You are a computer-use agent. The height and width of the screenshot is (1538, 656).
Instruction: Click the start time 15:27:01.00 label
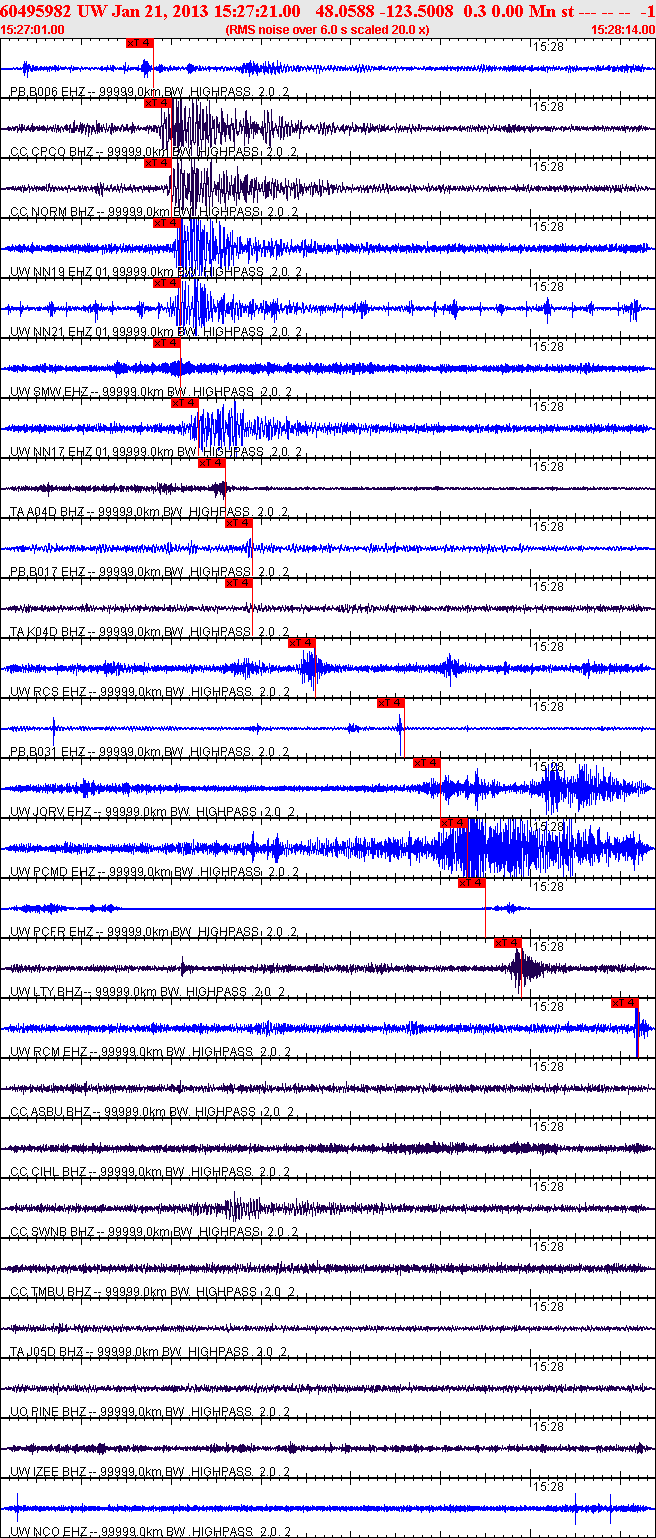33,29
